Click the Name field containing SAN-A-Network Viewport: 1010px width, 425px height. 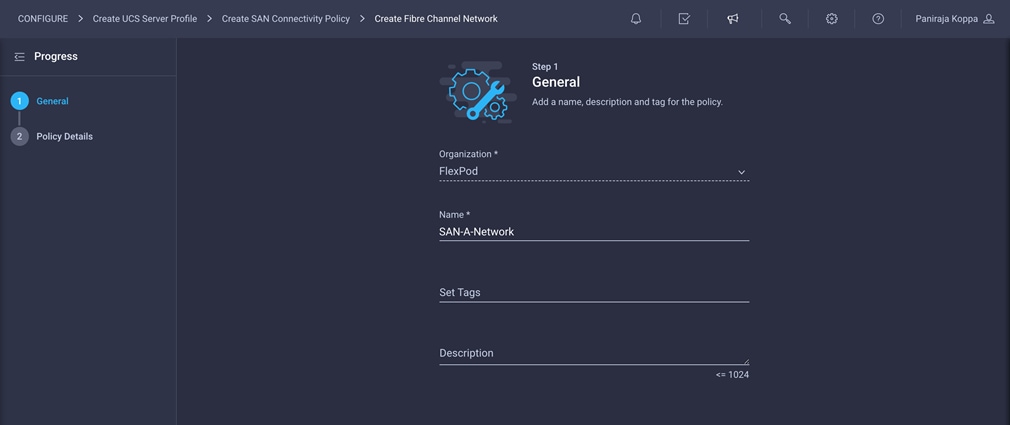(x=594, y=232)
